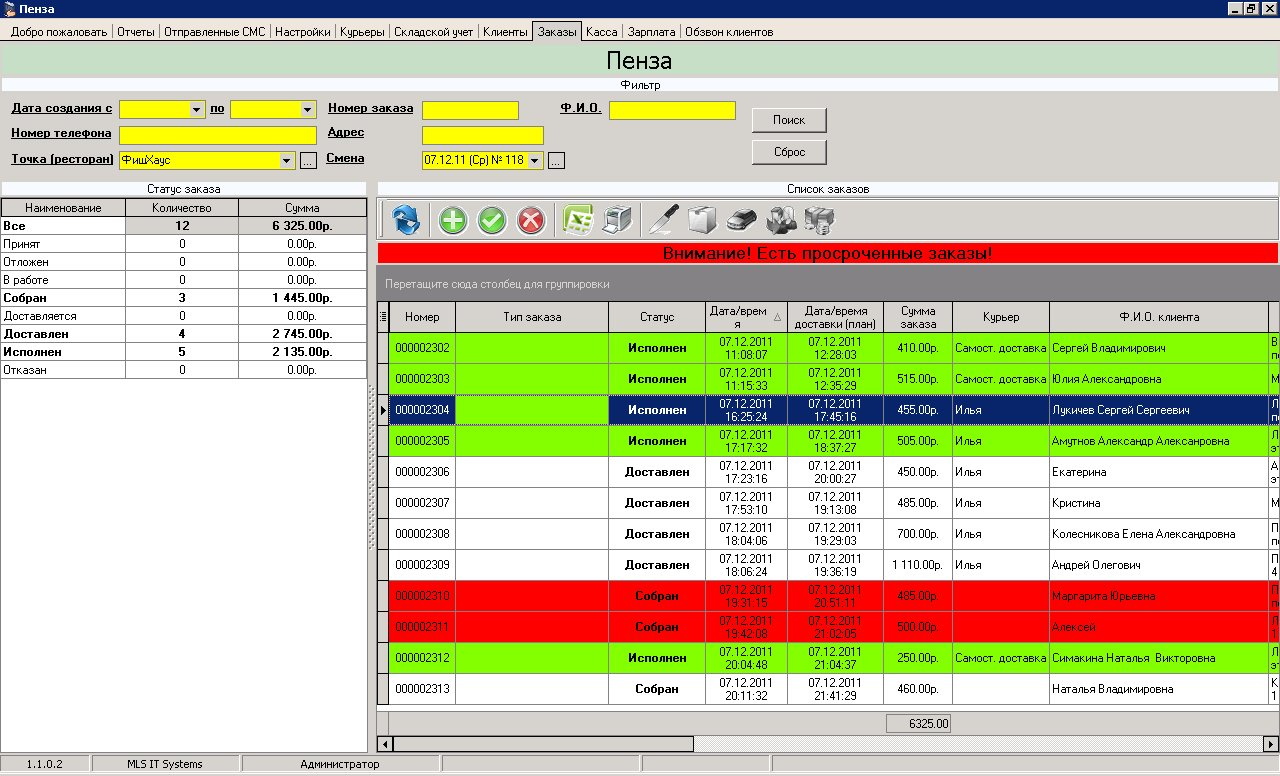This screenshot has width=1280, height=776.
Task: Select order 000002302 row
Action: pos(828,348)
